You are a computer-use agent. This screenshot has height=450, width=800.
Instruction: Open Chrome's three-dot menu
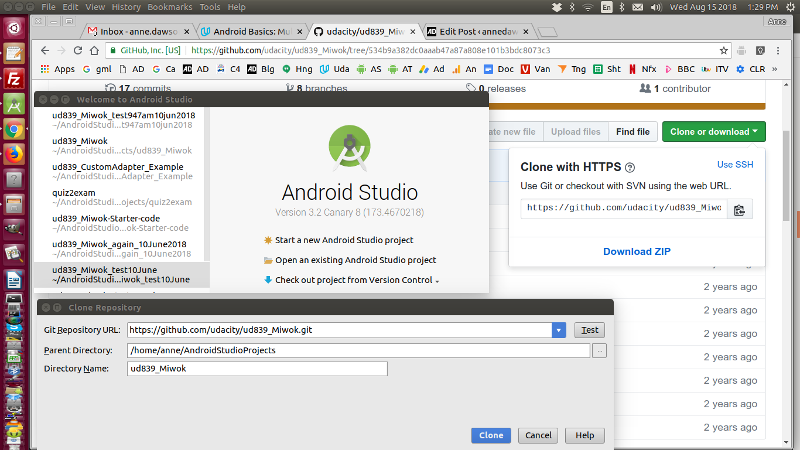pyautogui.click(x=778, y=51)
